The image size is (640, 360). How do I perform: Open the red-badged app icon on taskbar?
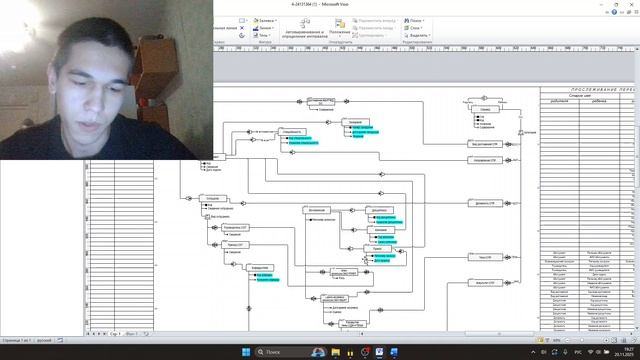[365, 352]
